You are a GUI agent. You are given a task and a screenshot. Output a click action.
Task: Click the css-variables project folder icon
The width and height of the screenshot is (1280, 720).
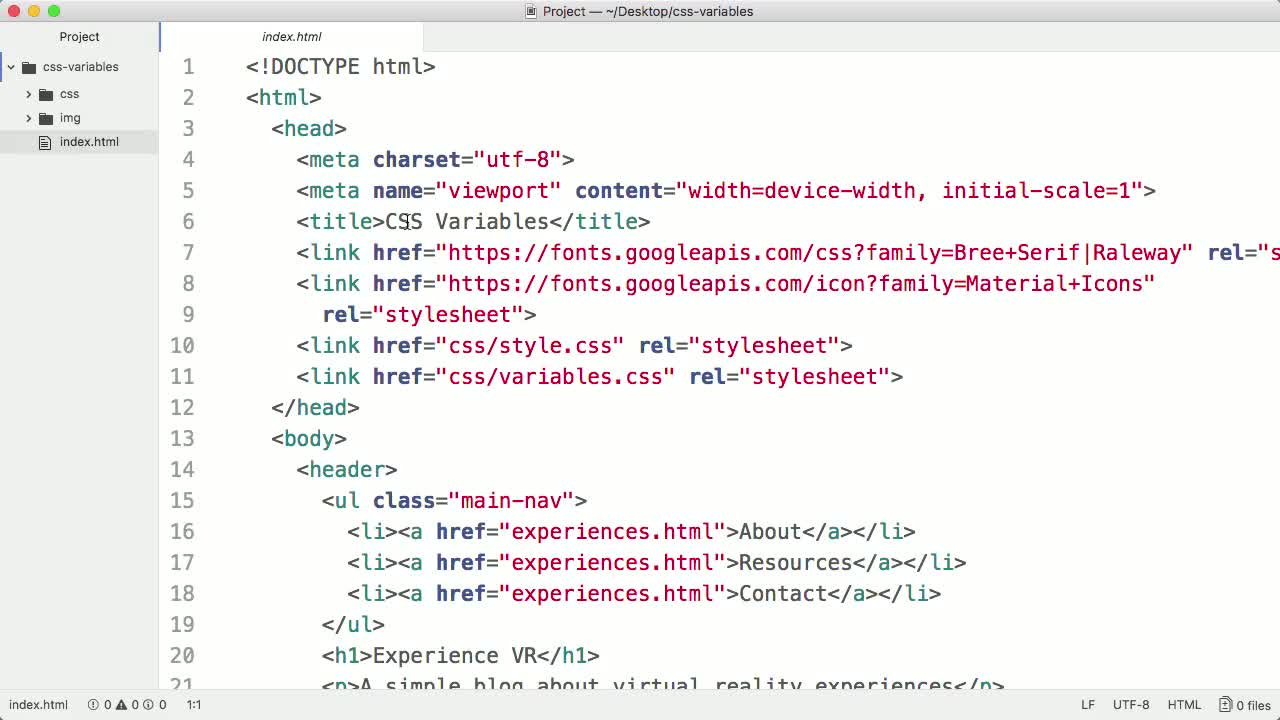[29, 67]
